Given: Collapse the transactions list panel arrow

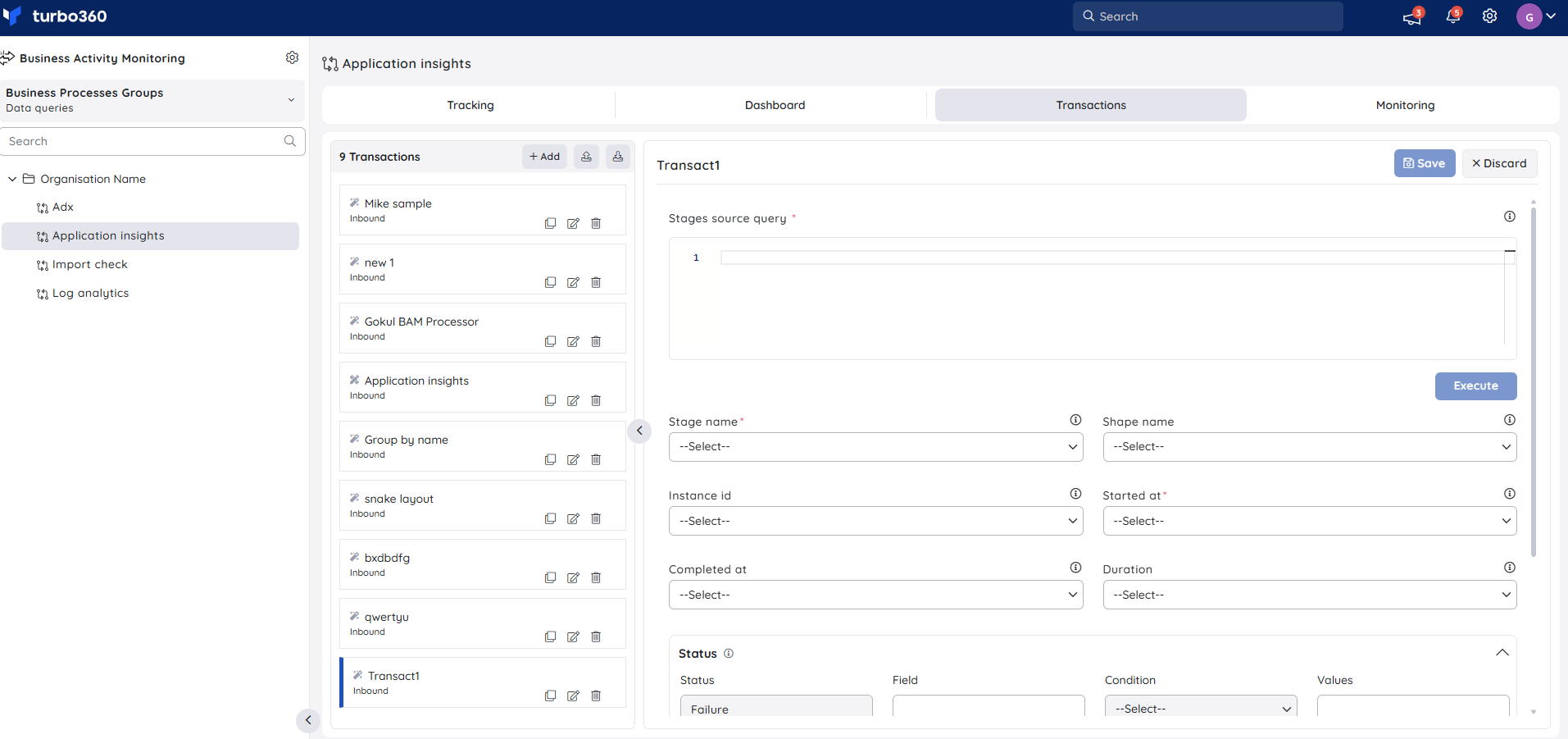Looking at the screenshot, I should pyautogui.click(x=639, y=431).
